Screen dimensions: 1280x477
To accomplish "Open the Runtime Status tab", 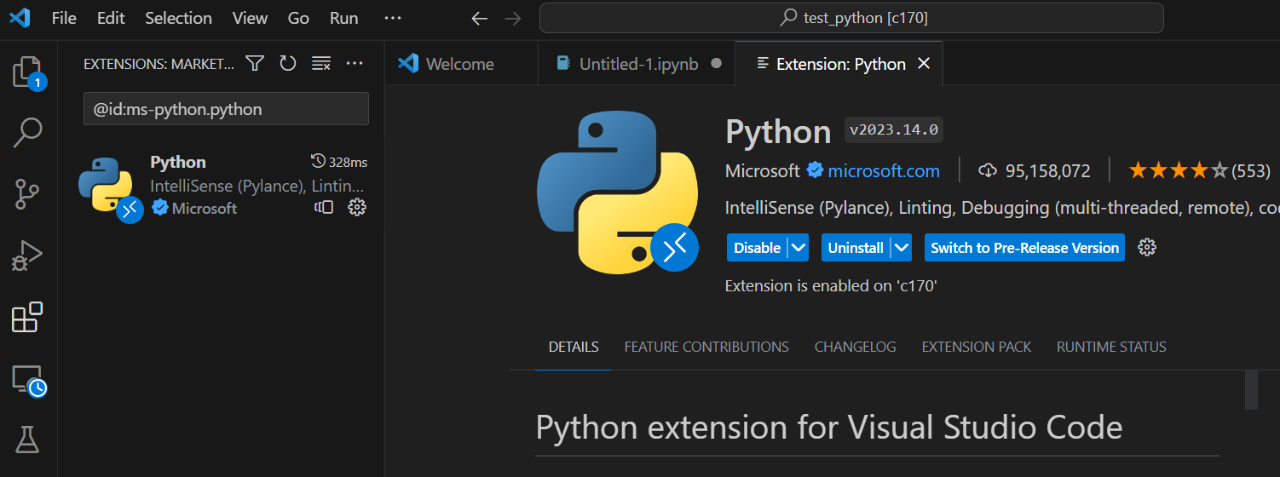I will [x=1111, y=347].
